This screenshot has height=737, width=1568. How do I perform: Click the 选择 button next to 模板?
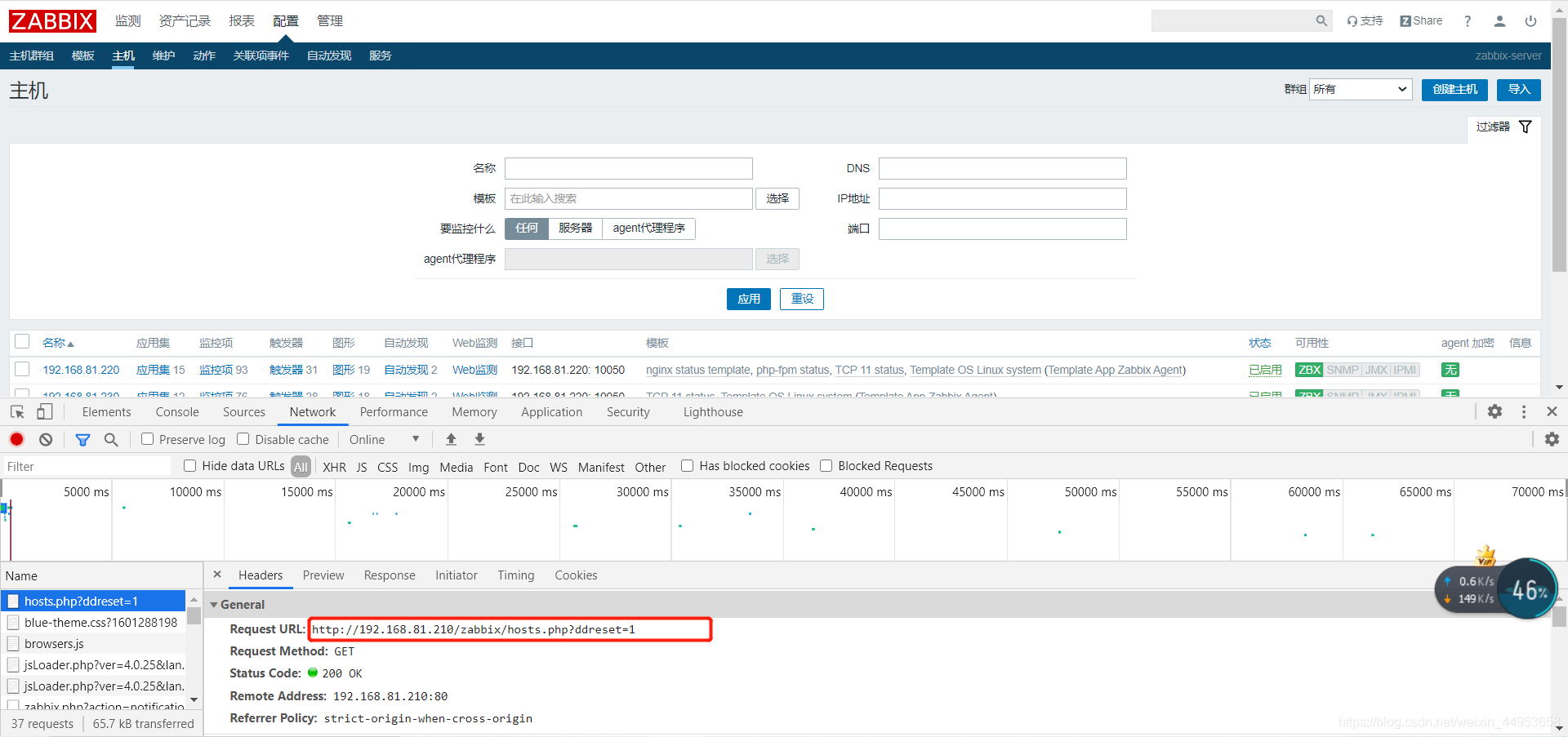pyautogui.click(x=777, y=198)
